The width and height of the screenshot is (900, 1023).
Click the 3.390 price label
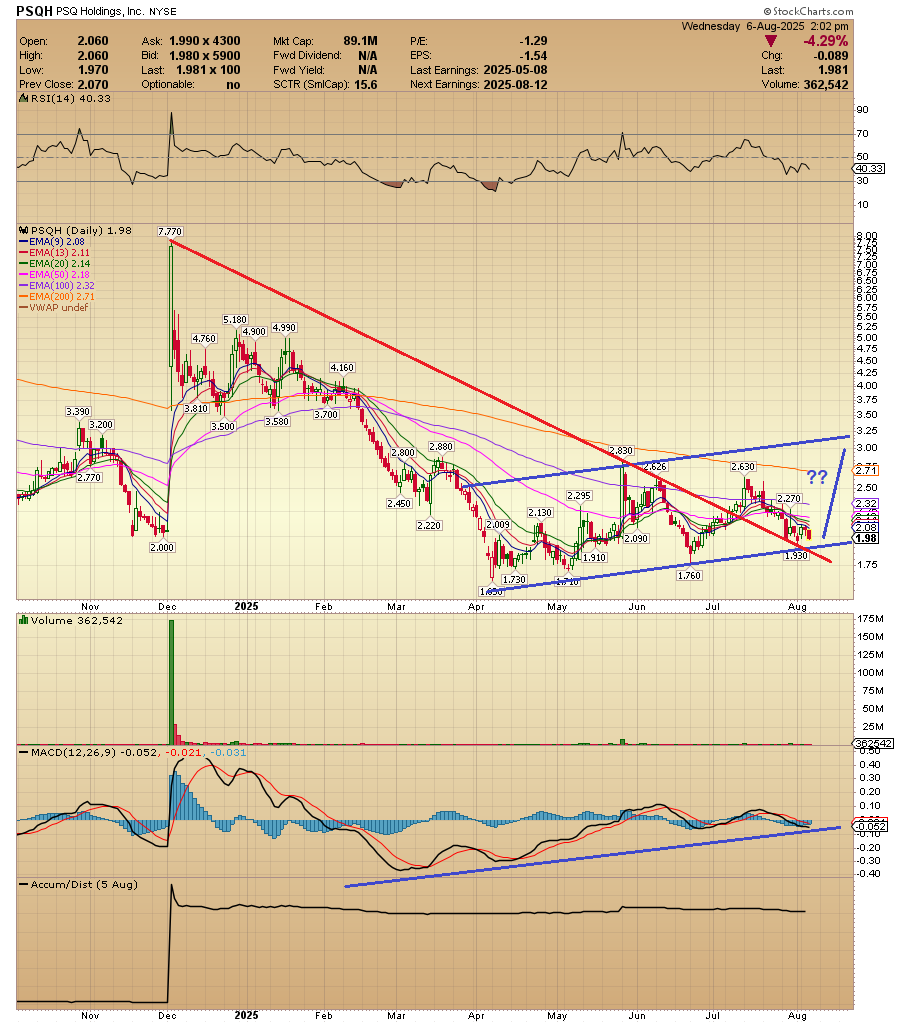78,412
